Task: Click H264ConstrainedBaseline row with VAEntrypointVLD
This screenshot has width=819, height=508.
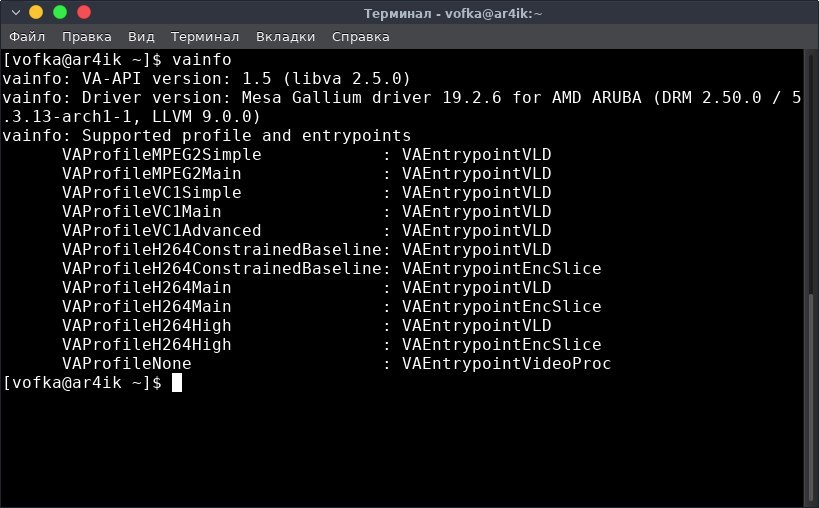Action: [307, 250]
